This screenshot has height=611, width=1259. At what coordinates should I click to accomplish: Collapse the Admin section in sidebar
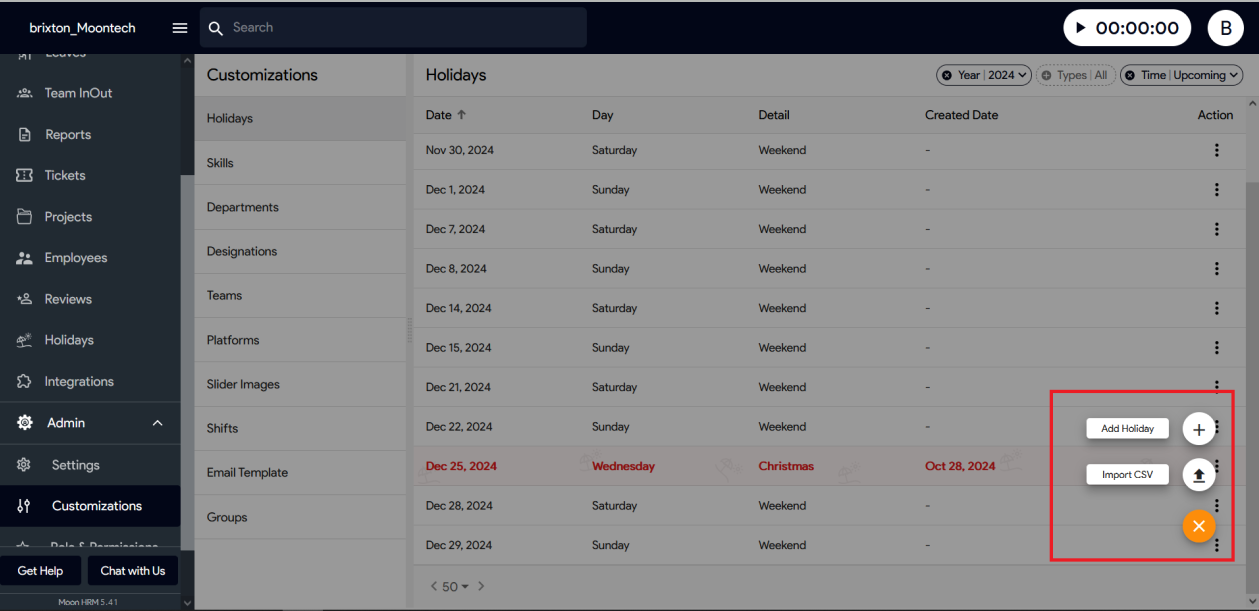tap(157, 423)
